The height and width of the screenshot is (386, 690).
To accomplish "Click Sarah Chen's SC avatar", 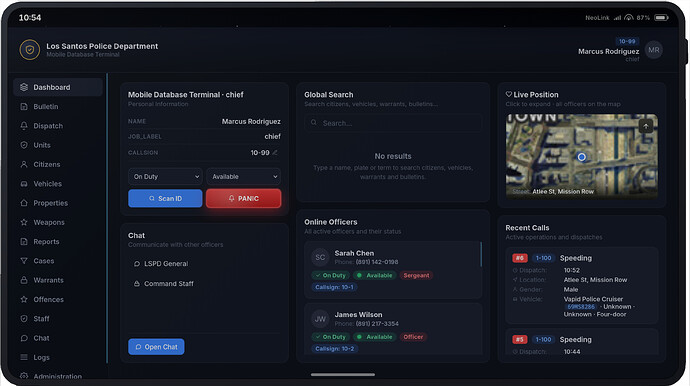I will tap(320, 257).
